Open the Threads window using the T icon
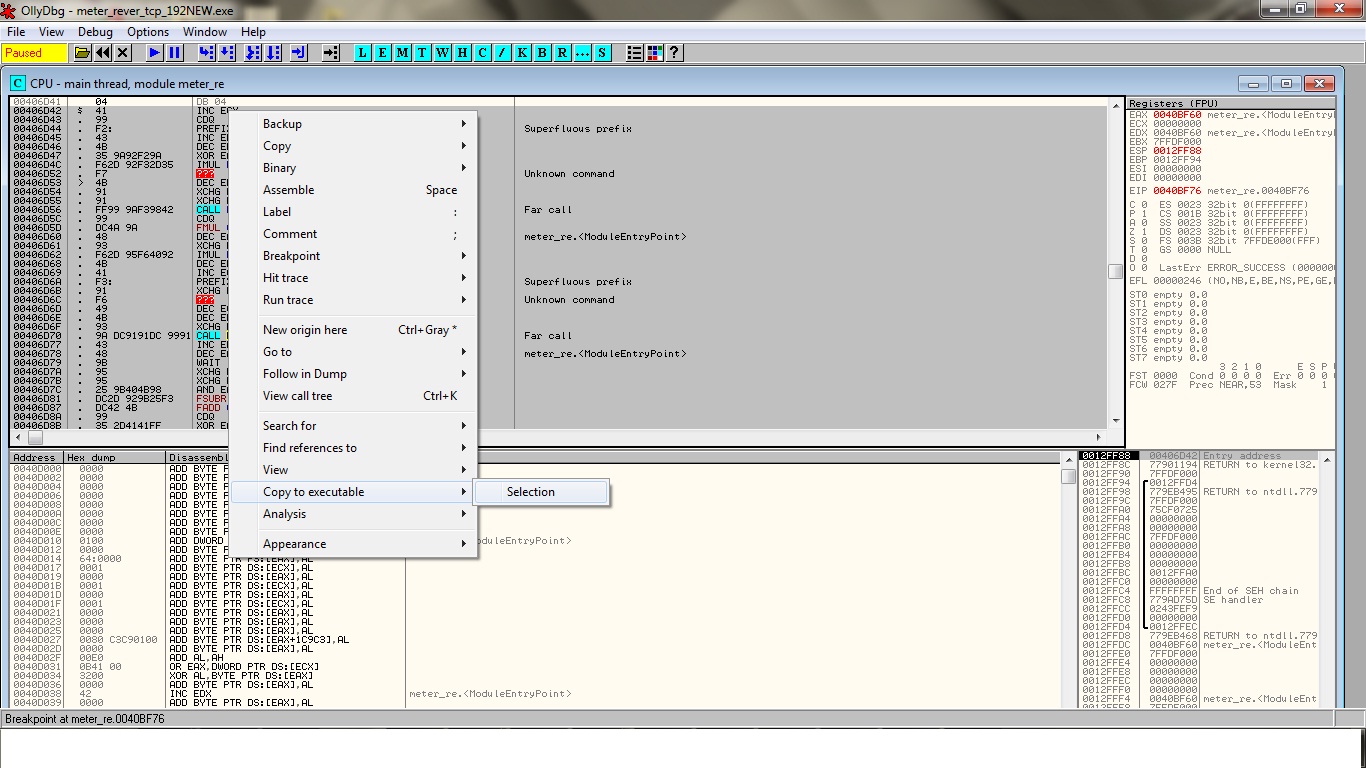 421,53
